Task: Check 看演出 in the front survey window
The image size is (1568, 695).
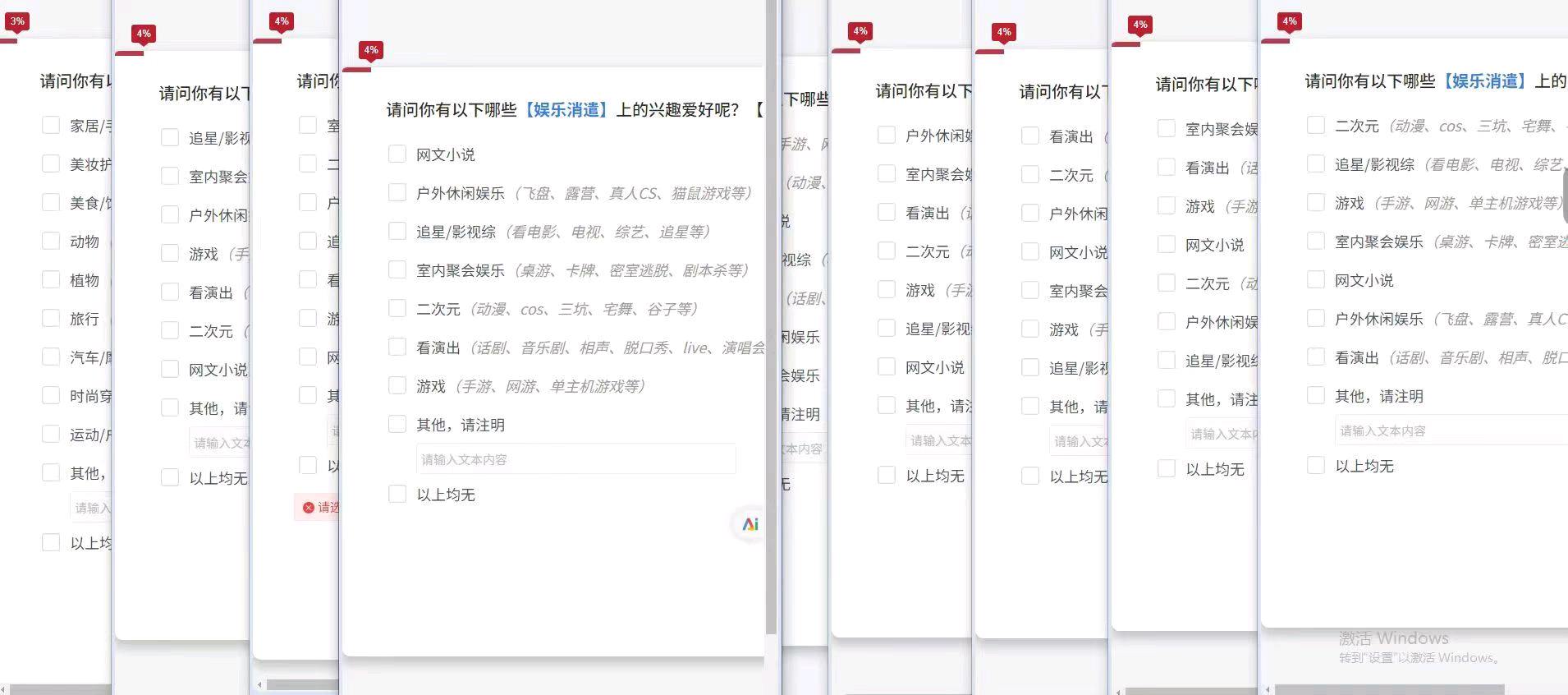Action: click(397, 347)
